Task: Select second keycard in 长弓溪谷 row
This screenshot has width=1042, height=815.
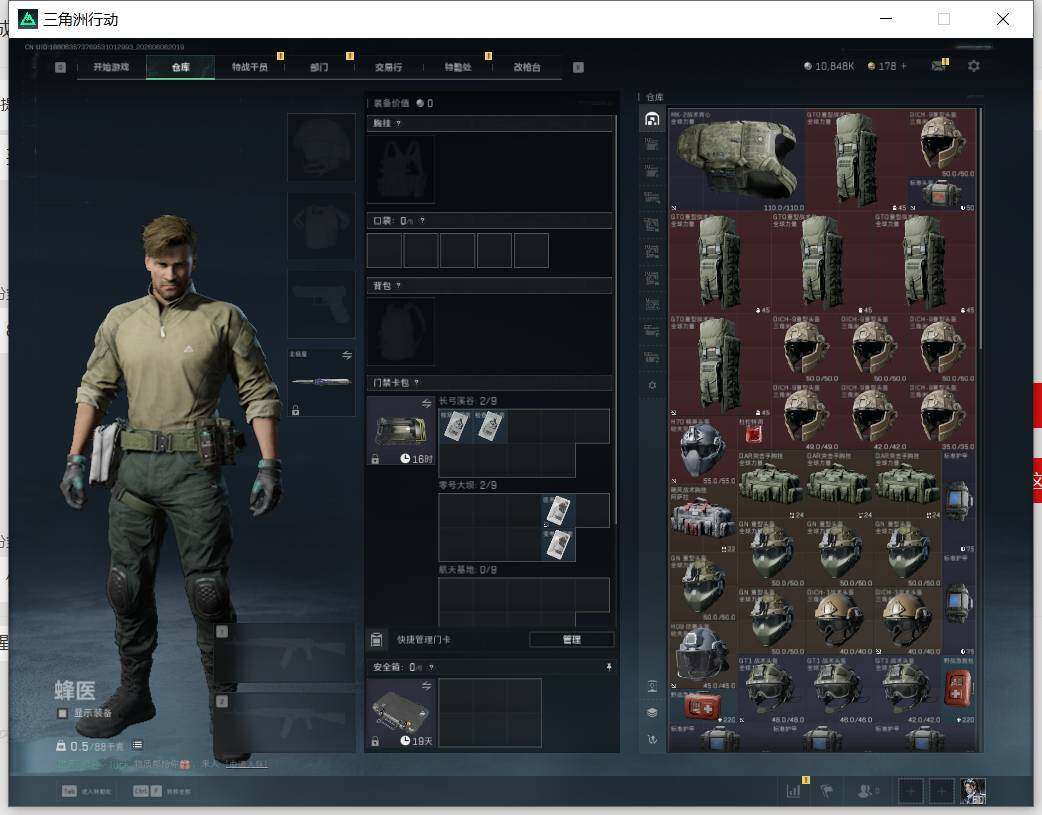Action: [x=490, y=426]
